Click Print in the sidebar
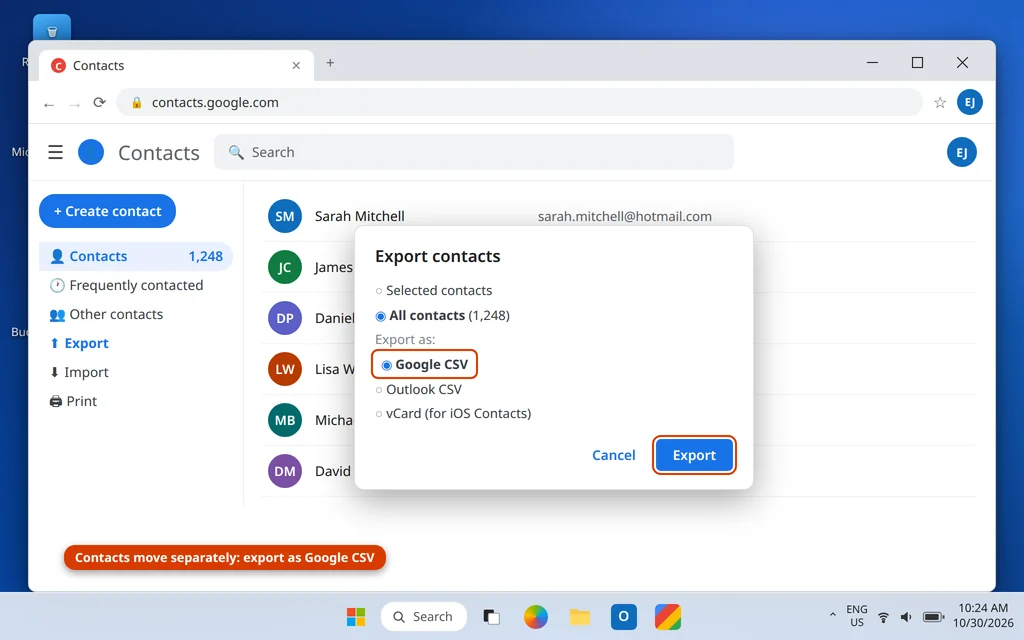This screenshot has height=640, width=1024. pos(136,401)
